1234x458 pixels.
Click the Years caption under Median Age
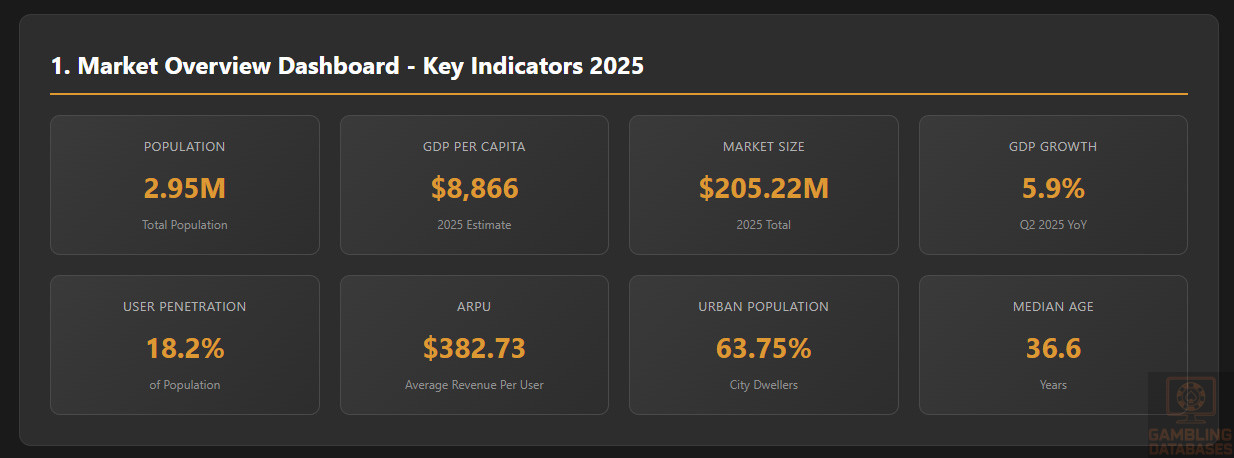tap(1053, 385)
